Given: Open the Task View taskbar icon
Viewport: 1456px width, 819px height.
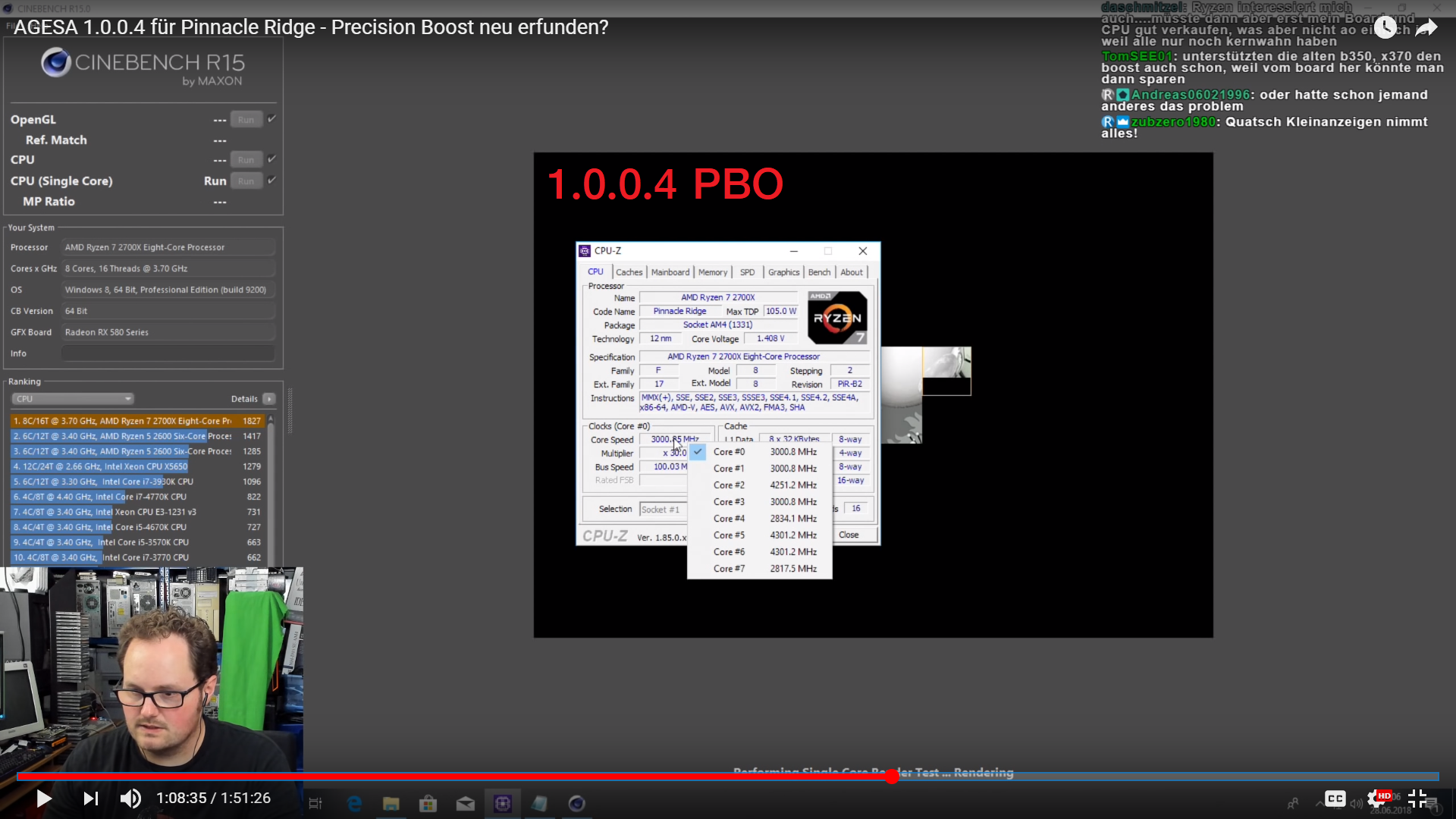Looking at the screenshot, I should (315, 804).
